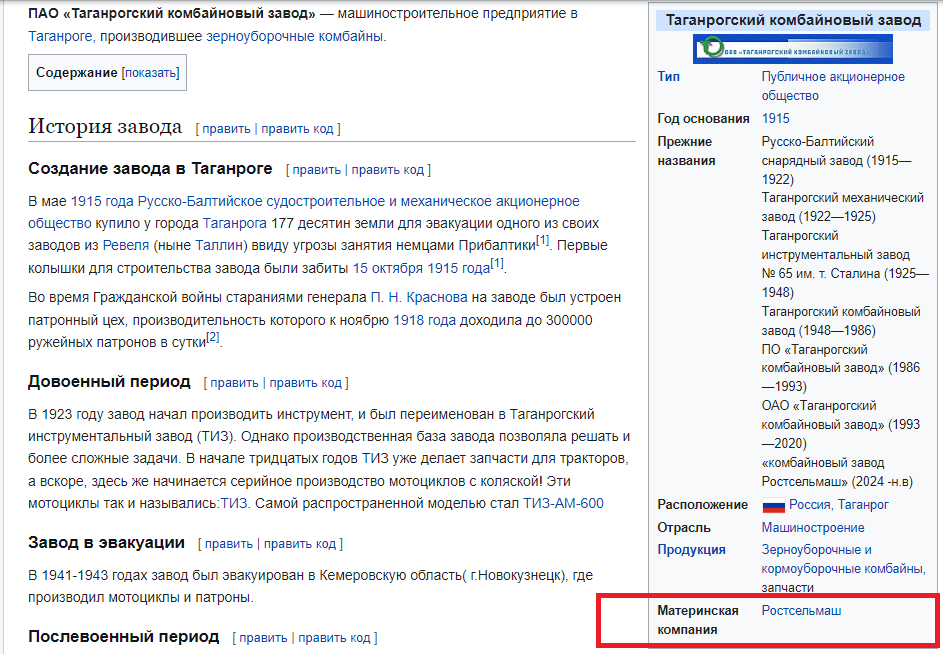Click 'Расположение' label in infobox
Screen dimensions: 943x654
(702, 505)
